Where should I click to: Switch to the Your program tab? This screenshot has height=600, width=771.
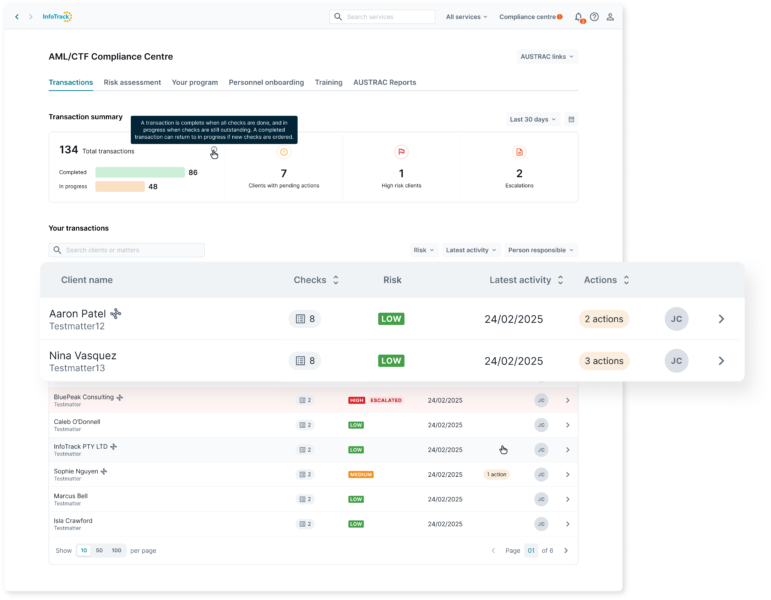coord(195,82)
